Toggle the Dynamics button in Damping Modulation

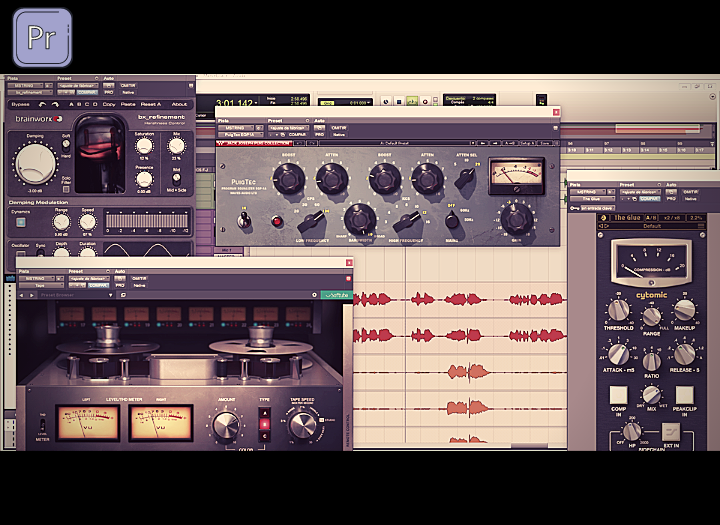(x=20, y=223)
